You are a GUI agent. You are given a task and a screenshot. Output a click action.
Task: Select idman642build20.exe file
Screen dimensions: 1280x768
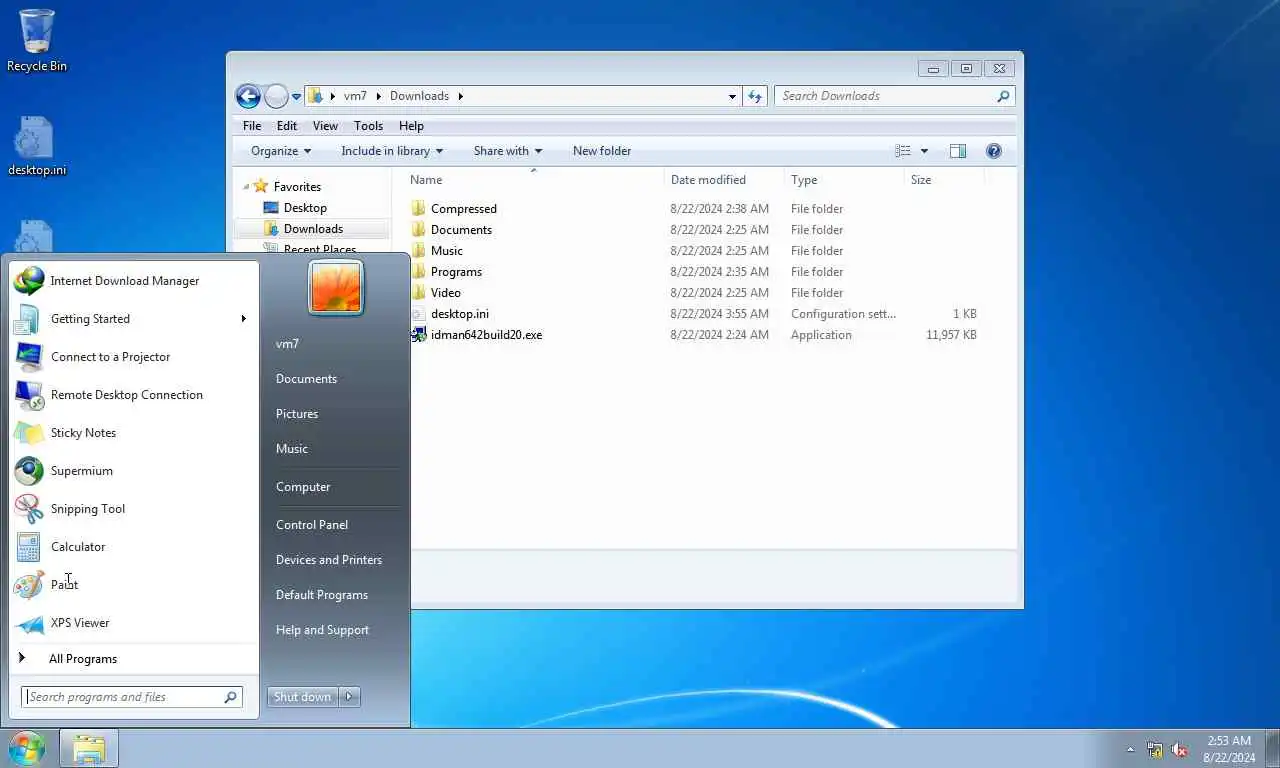click(x=486, y=335)
